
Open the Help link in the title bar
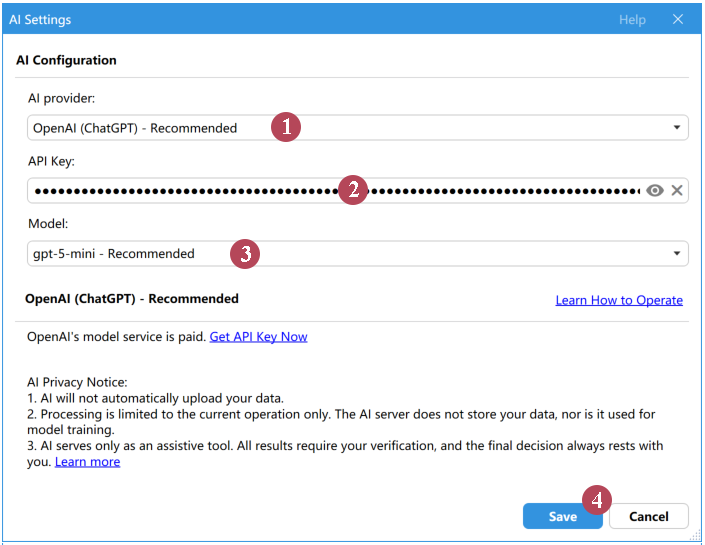pos(632,20)
